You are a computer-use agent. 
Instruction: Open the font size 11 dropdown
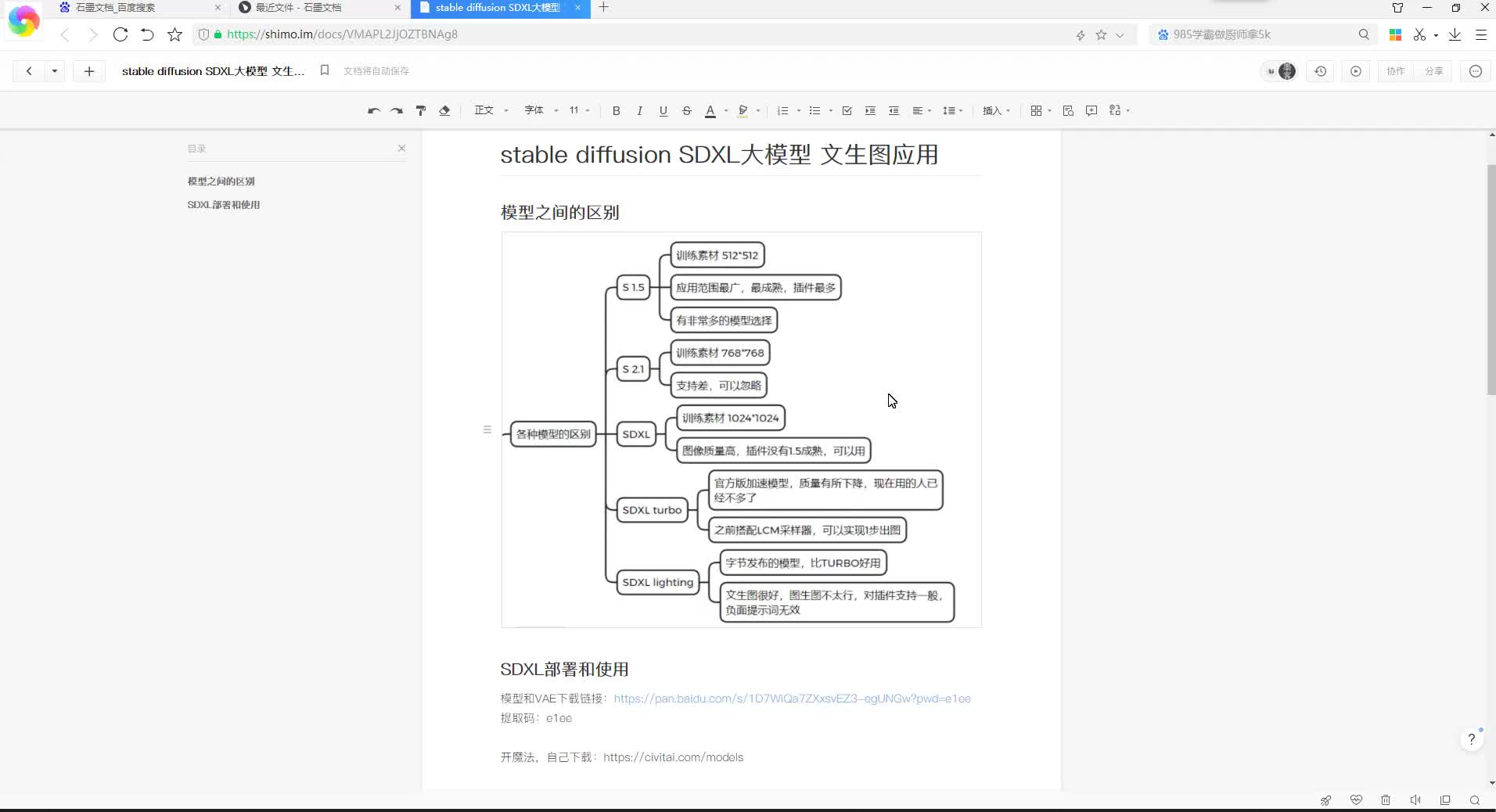[579, 110]
